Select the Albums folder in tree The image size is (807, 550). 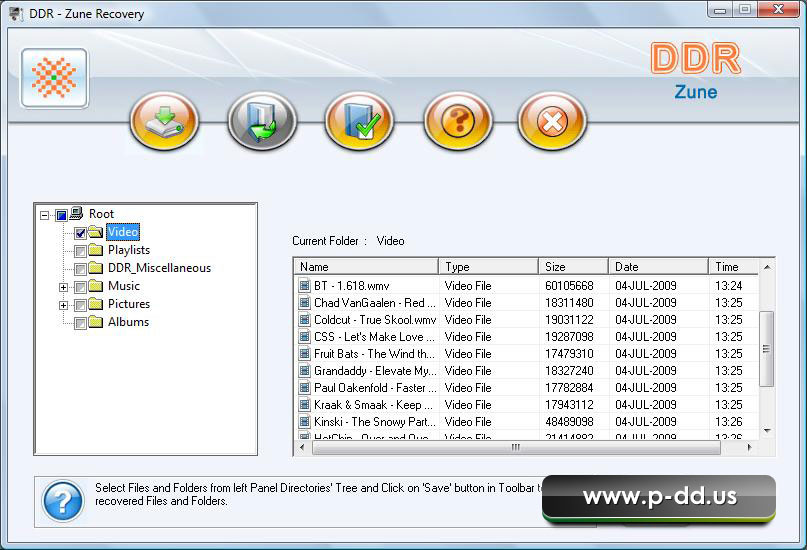coord(128,322)
